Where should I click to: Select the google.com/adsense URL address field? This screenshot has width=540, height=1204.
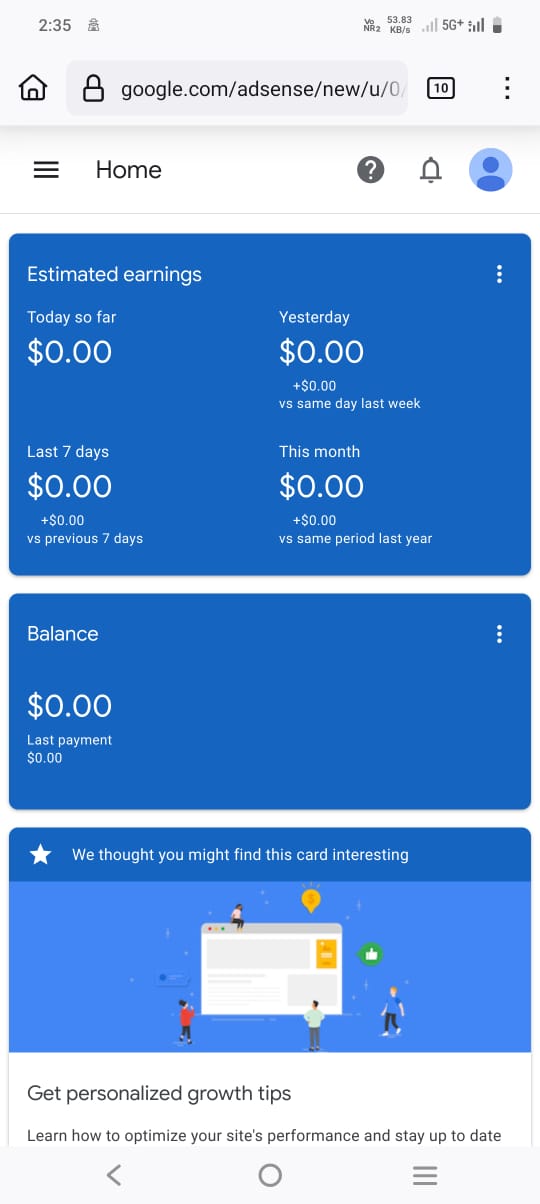point(237,89)
